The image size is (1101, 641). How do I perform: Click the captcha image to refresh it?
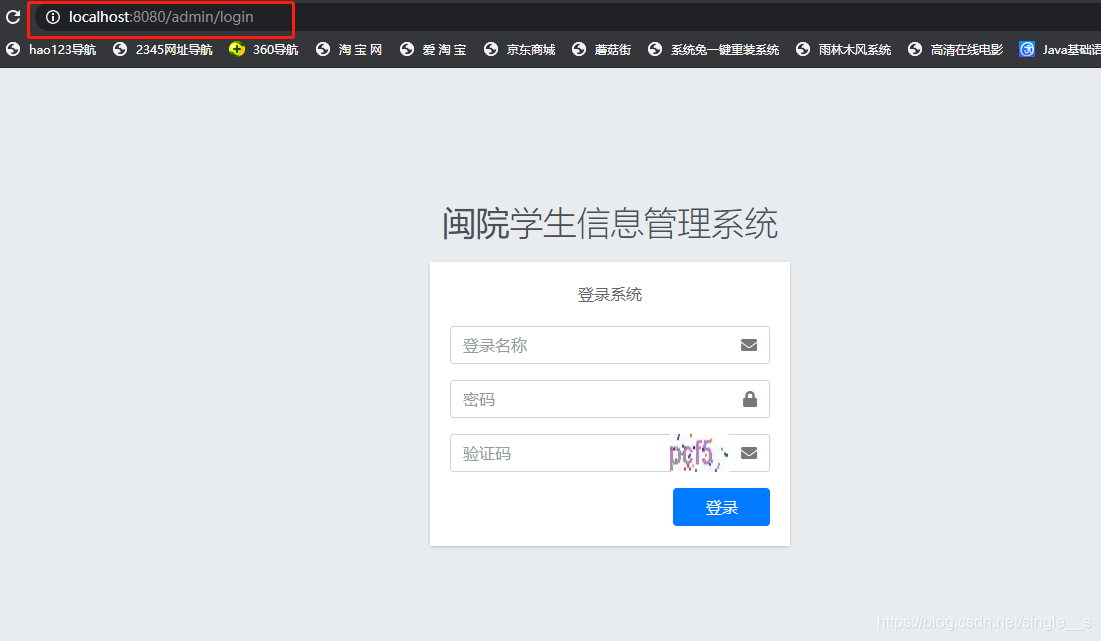697,452
